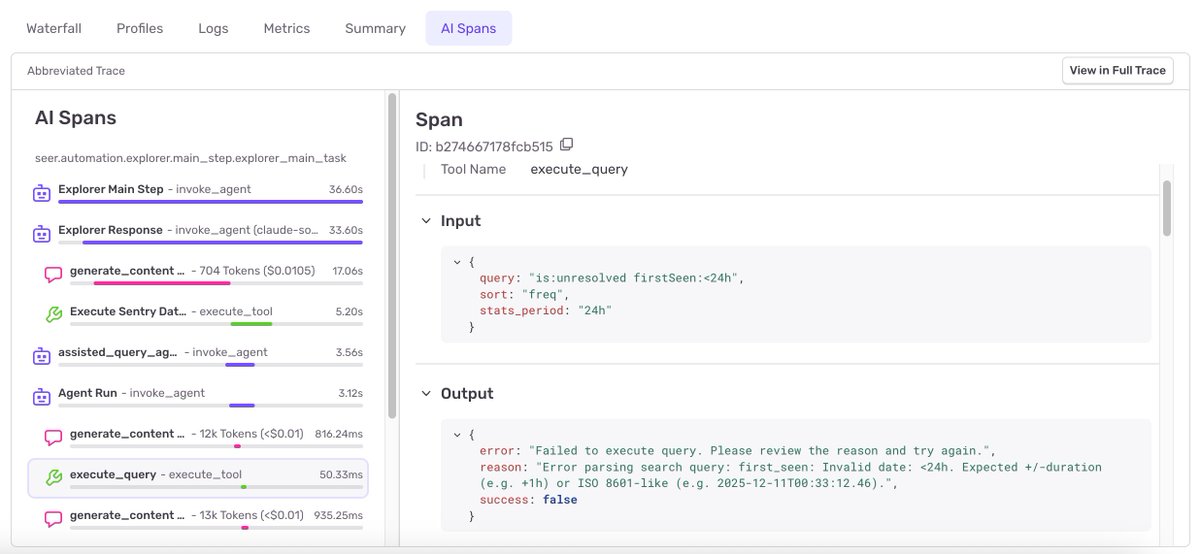The width and height of the screenshot is (1200, 554).
Task: Click the wrench icon beside execute_query span
Action: coord(54,478)
